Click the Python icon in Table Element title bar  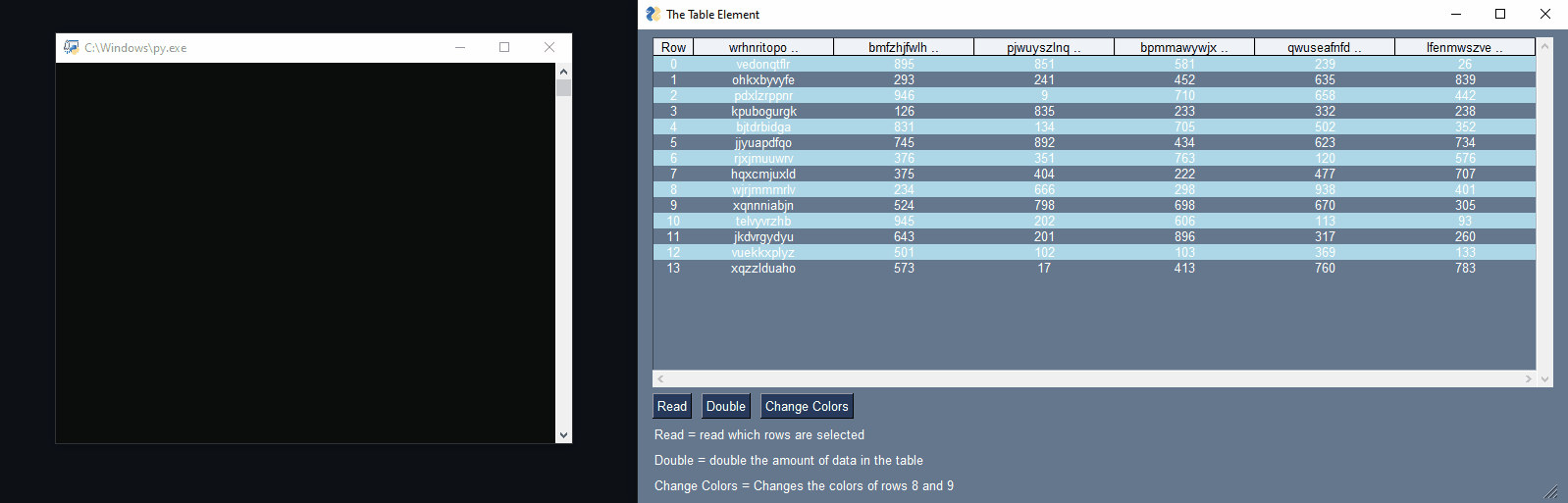point(653,14)
